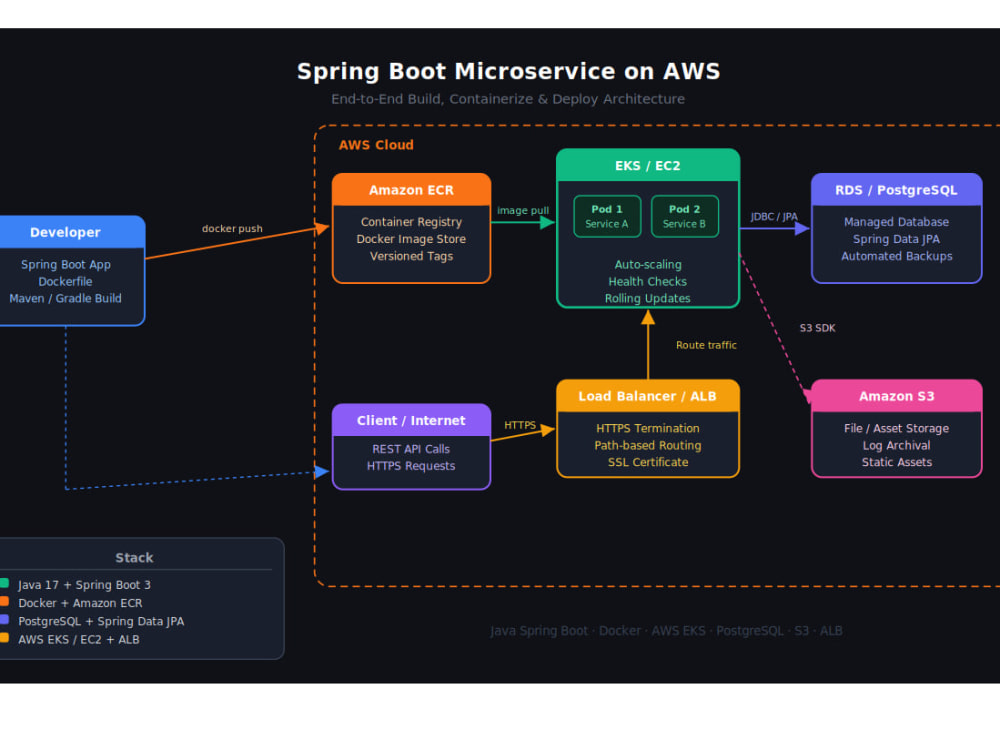Click 'Container Registry' text
The height and width of the screenshot is (750, 1000).
(x=411, y=222)
